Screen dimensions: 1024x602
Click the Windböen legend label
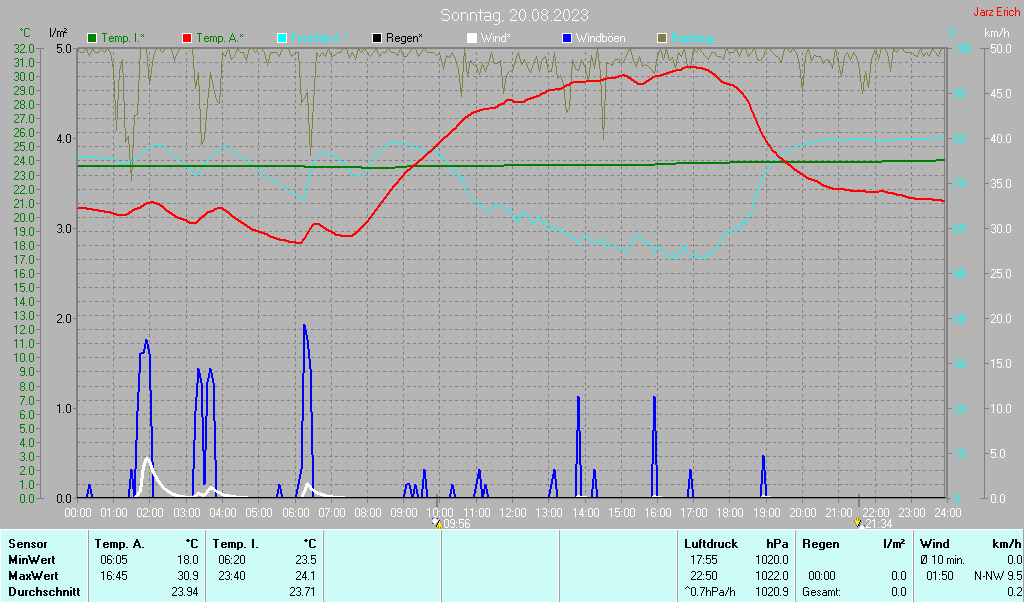600,39
